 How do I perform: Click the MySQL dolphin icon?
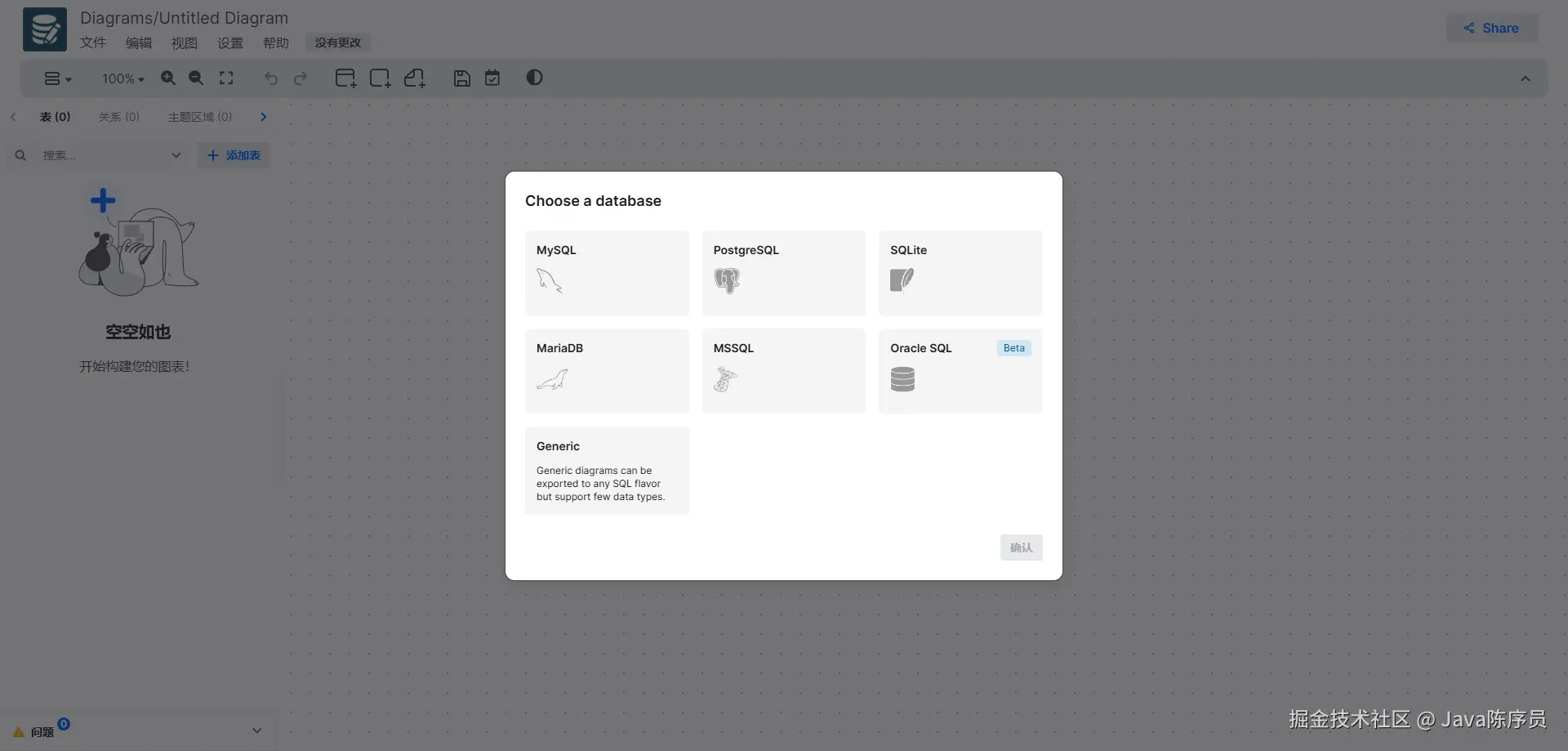550,280
